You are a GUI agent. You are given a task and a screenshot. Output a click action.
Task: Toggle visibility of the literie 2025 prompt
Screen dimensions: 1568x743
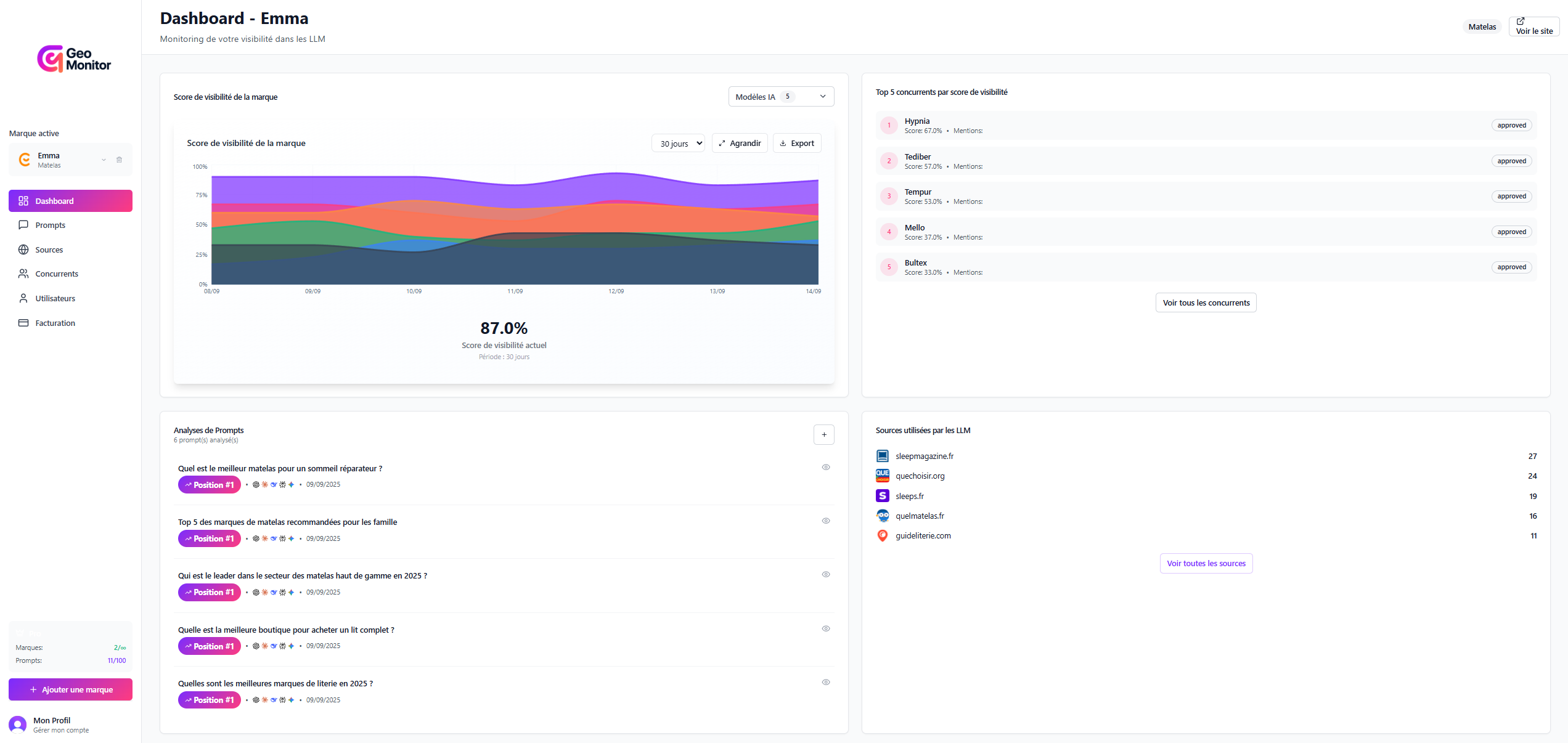click(826, 682)
